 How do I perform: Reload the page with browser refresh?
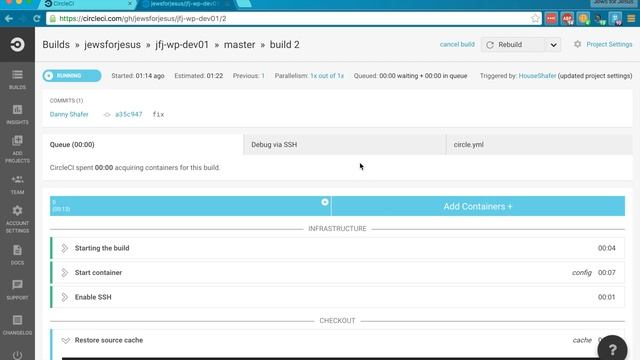37,18
